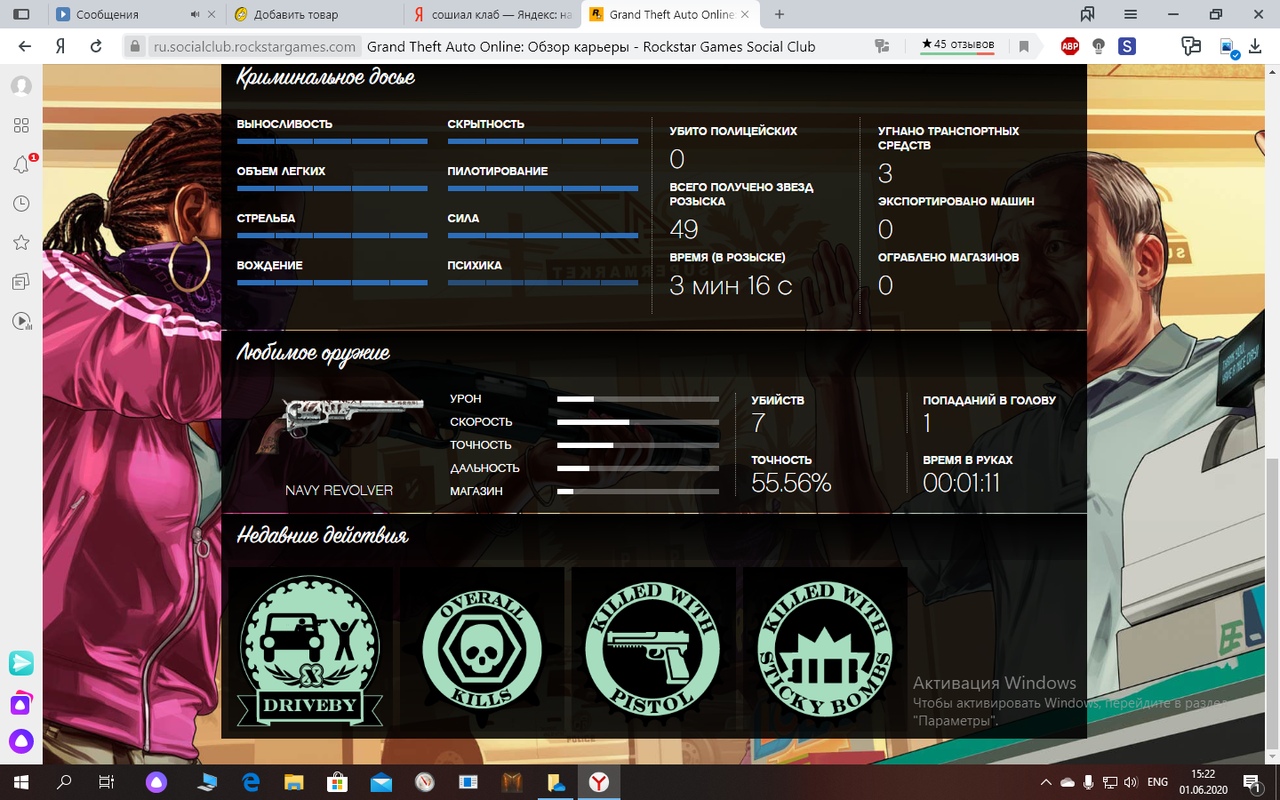Open the lightbulb extension icon
This screenshot has width=1280, height=800.
click(x=1098, y=46)
